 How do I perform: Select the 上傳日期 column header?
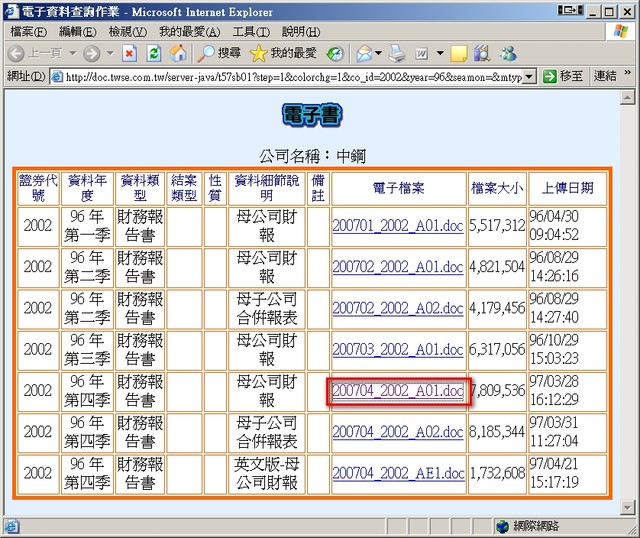coord(567,188)
